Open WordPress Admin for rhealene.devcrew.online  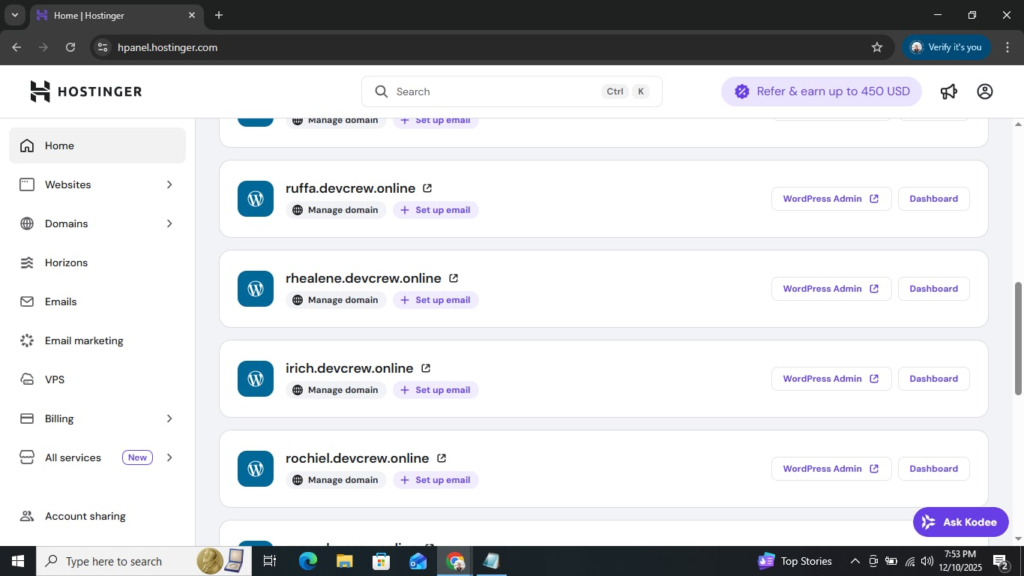coord(830,289)
